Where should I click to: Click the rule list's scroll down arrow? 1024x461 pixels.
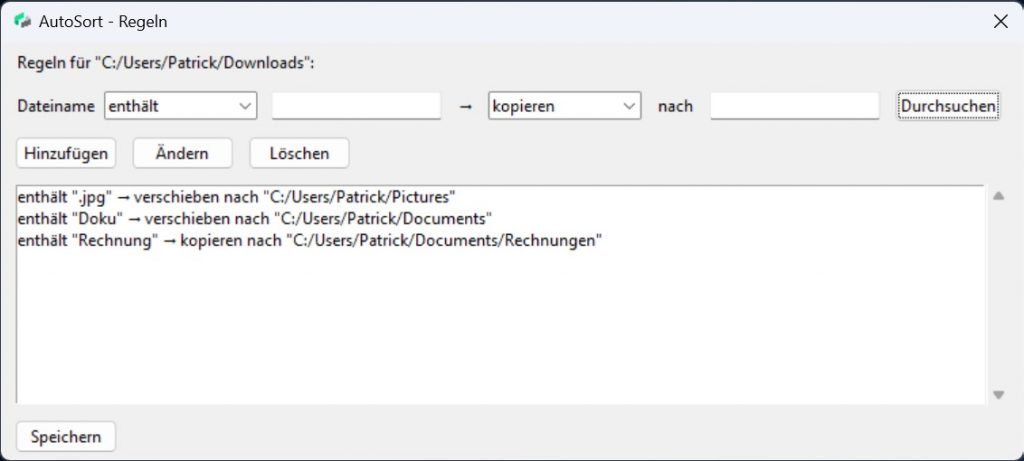(x=998, y=395)
